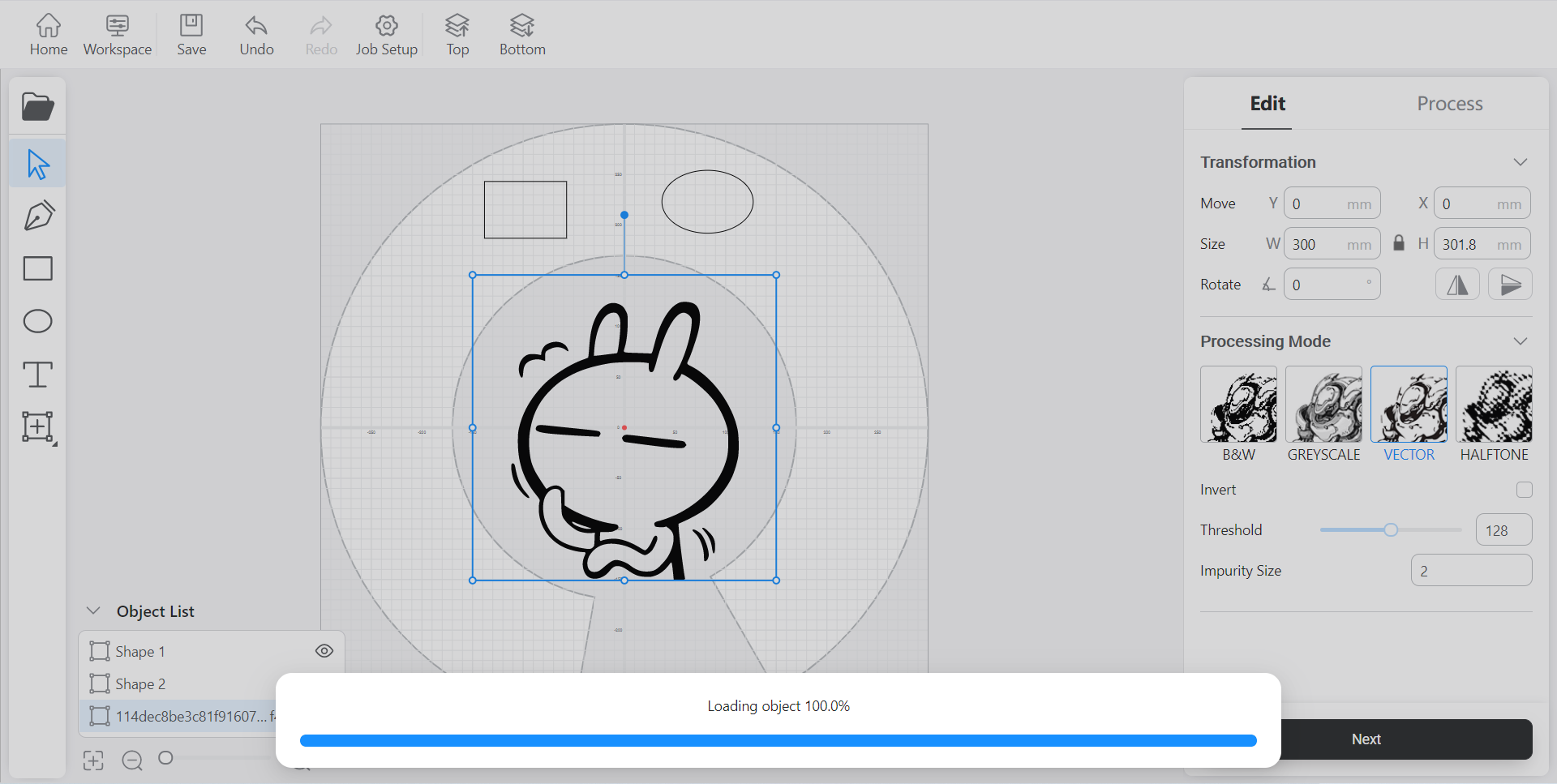Click the Size H input field
The image size is (1557, 784).
1482,244
